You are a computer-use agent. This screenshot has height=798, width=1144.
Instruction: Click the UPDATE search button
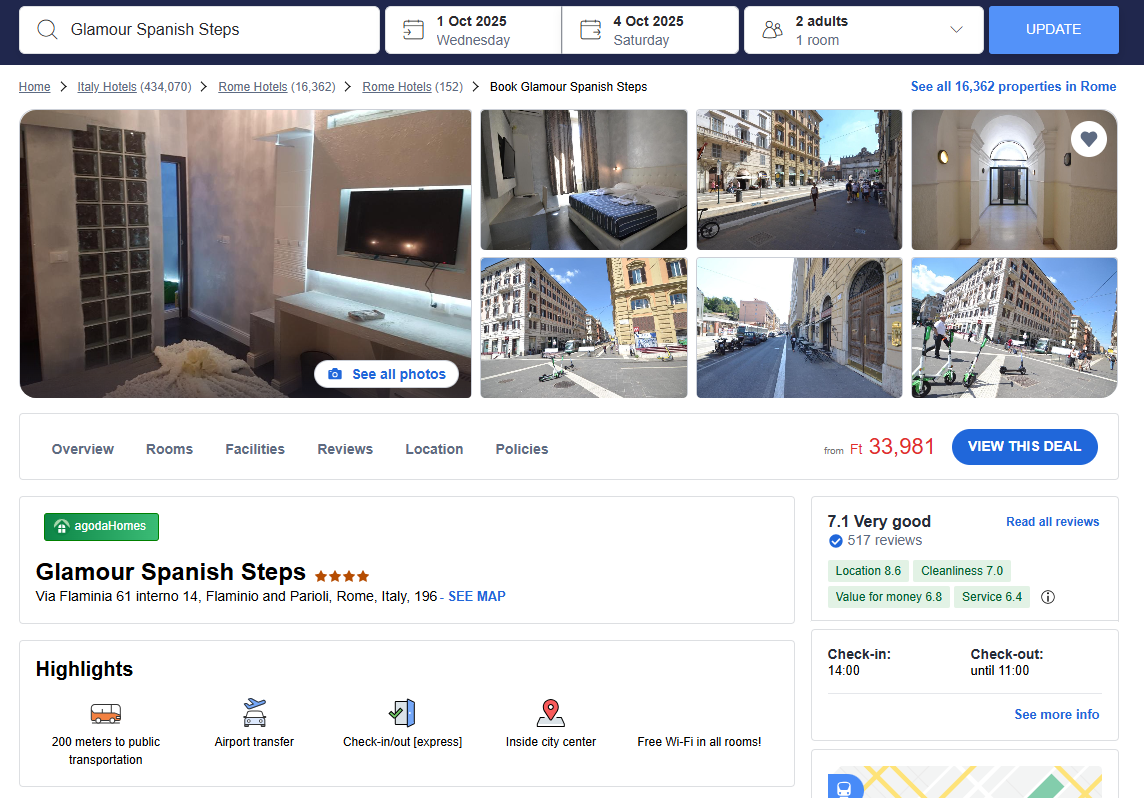click(1054, 30)
